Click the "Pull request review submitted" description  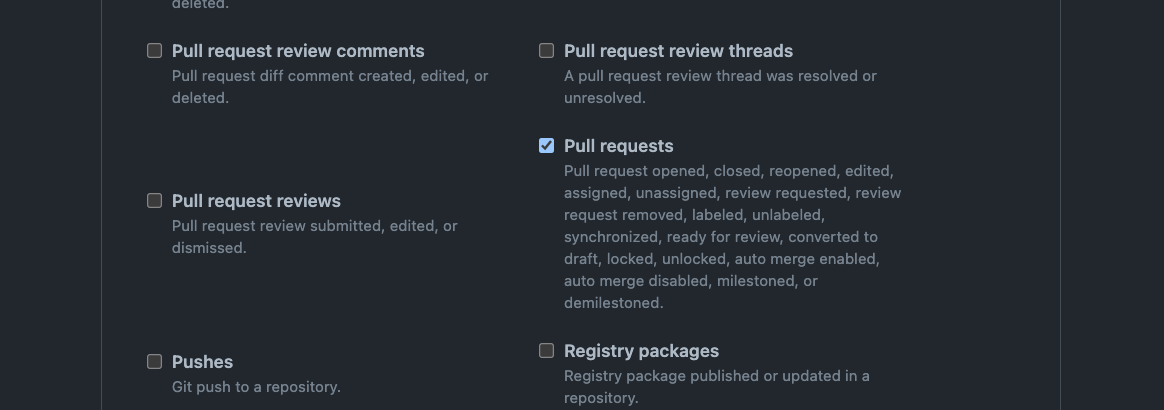click(x=314, y=226)
